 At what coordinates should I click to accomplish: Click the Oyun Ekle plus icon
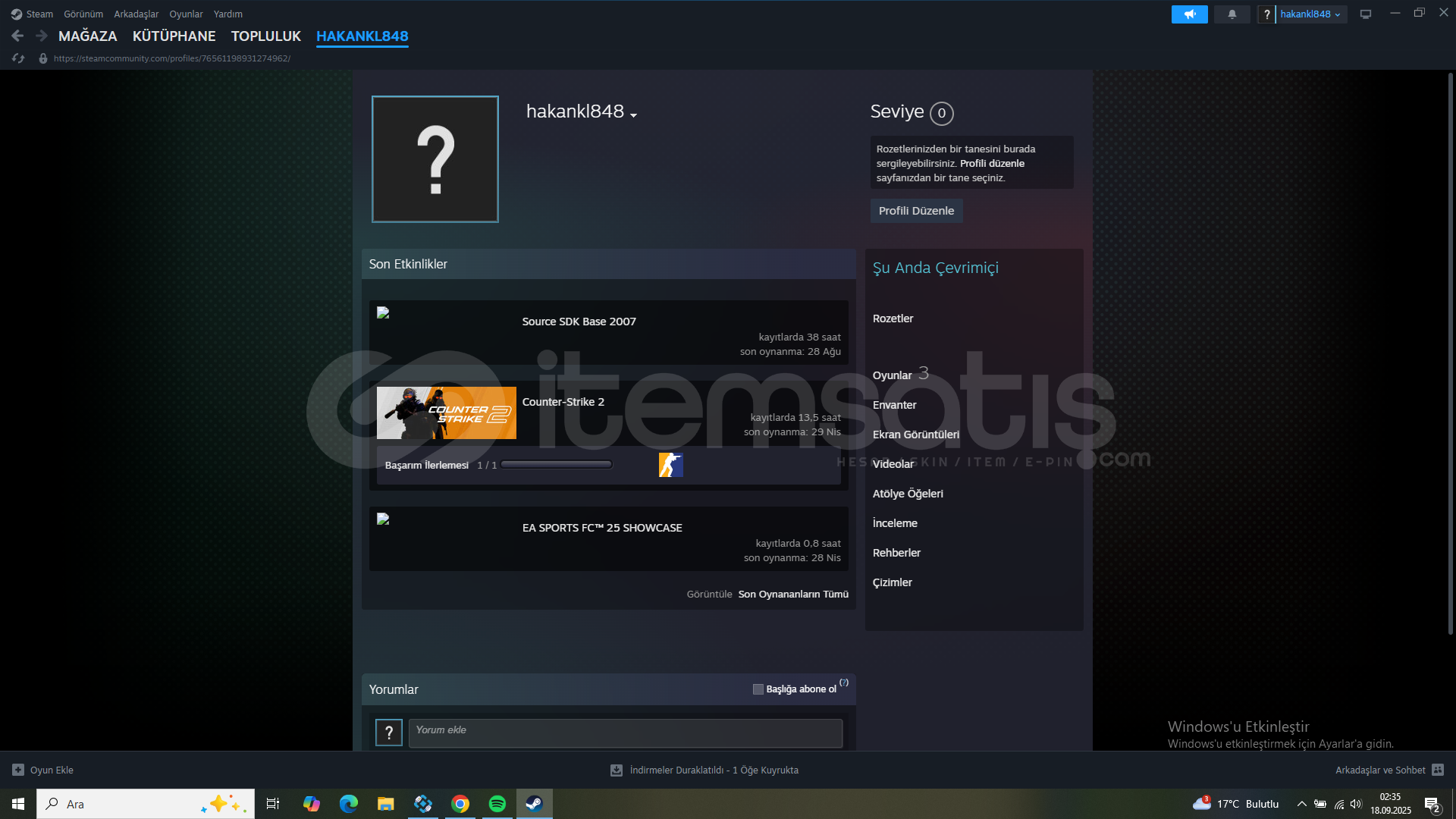click(18, 770)
